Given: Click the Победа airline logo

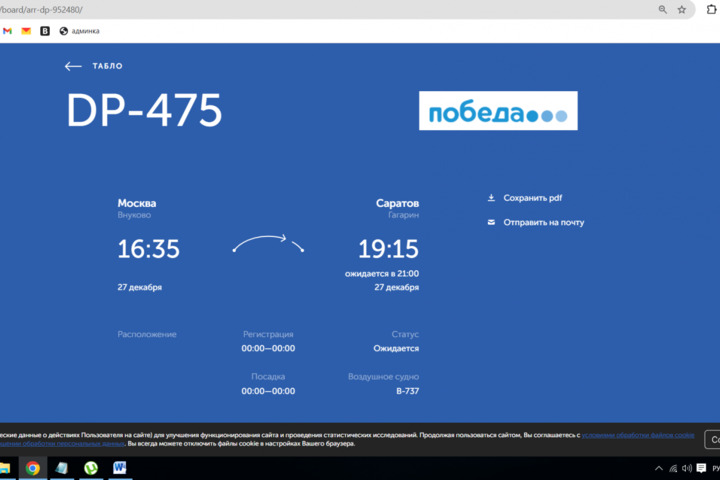Looking at the screenshot, I should (x=498, y=112).
